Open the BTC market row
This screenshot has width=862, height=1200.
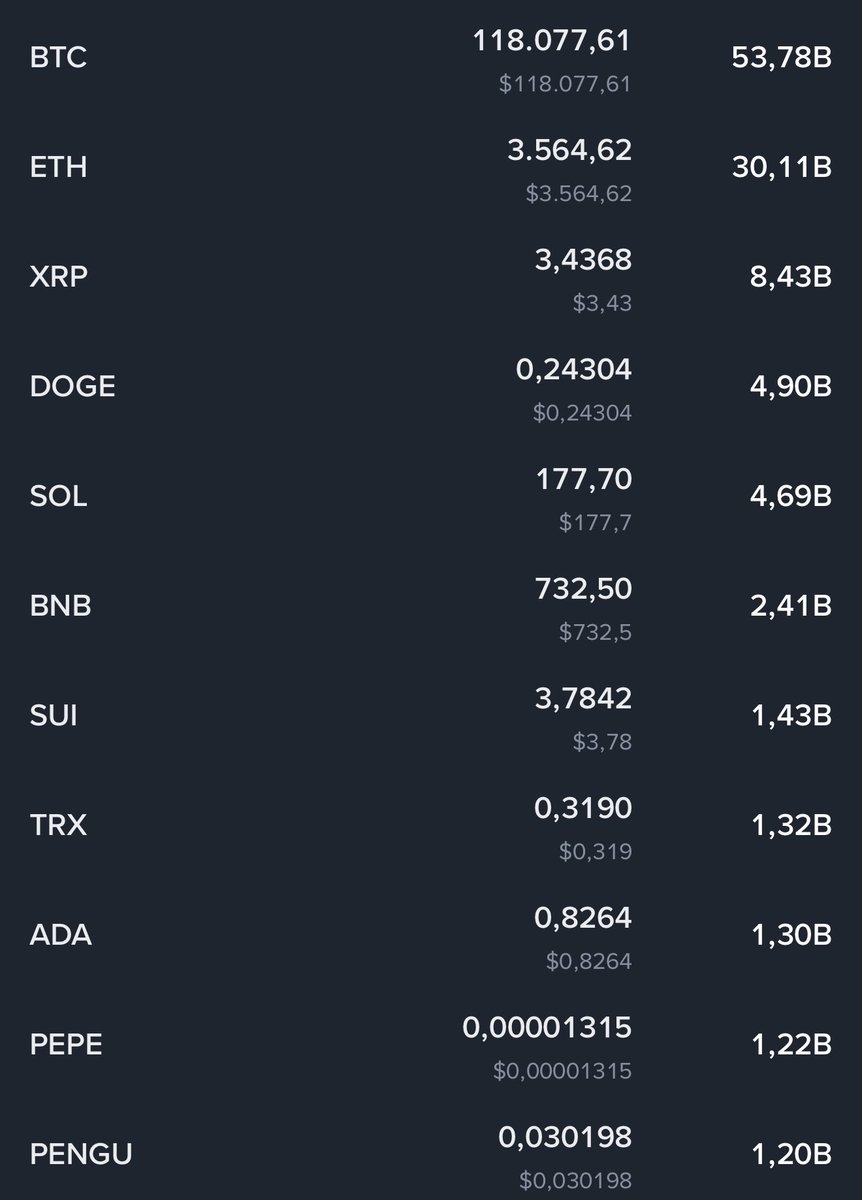[x=431, y=58]
